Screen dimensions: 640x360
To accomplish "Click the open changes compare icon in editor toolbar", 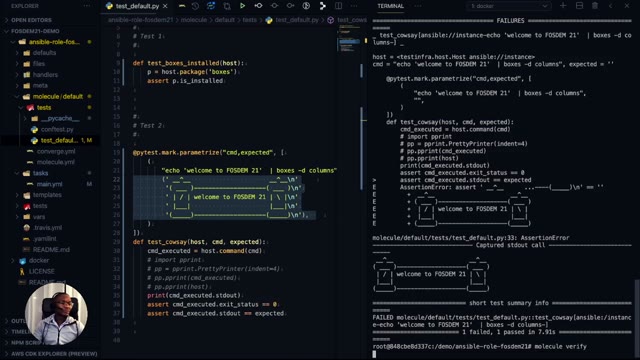I will click(x=227, y=6).
